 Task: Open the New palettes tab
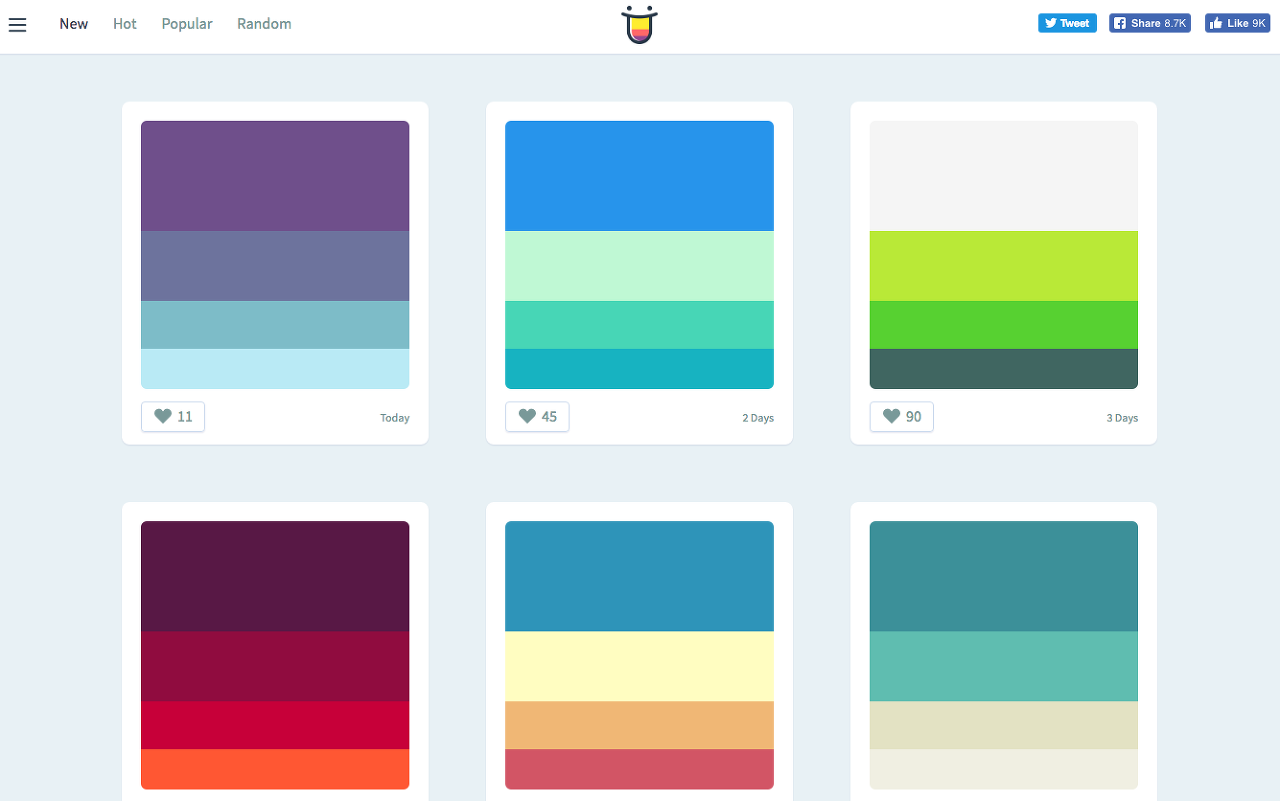tap(74, 24)
